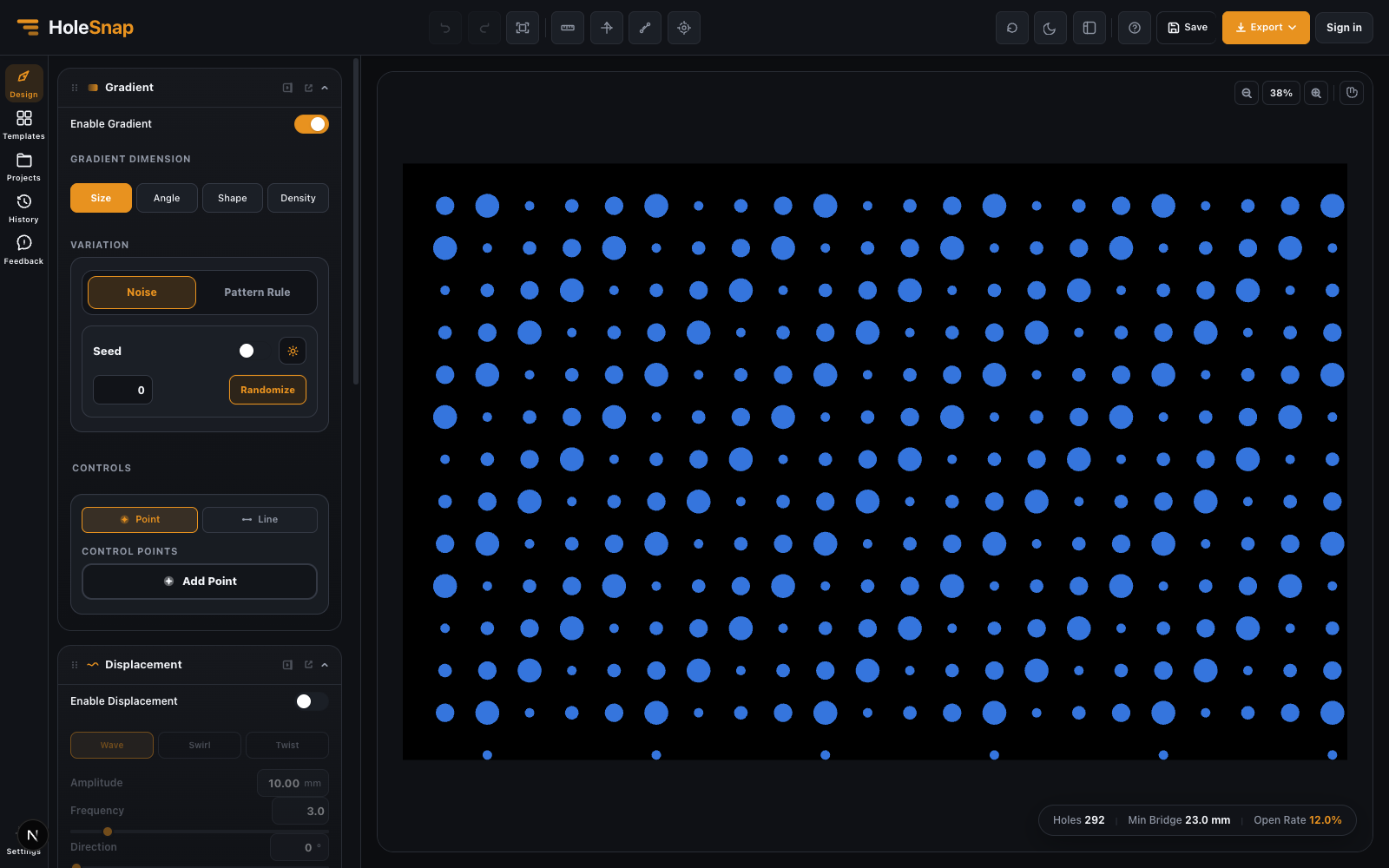Screen dimensions: 1389x868
Task: Select the Angle gradient dimension tab
Action: (x=167, y=198)
